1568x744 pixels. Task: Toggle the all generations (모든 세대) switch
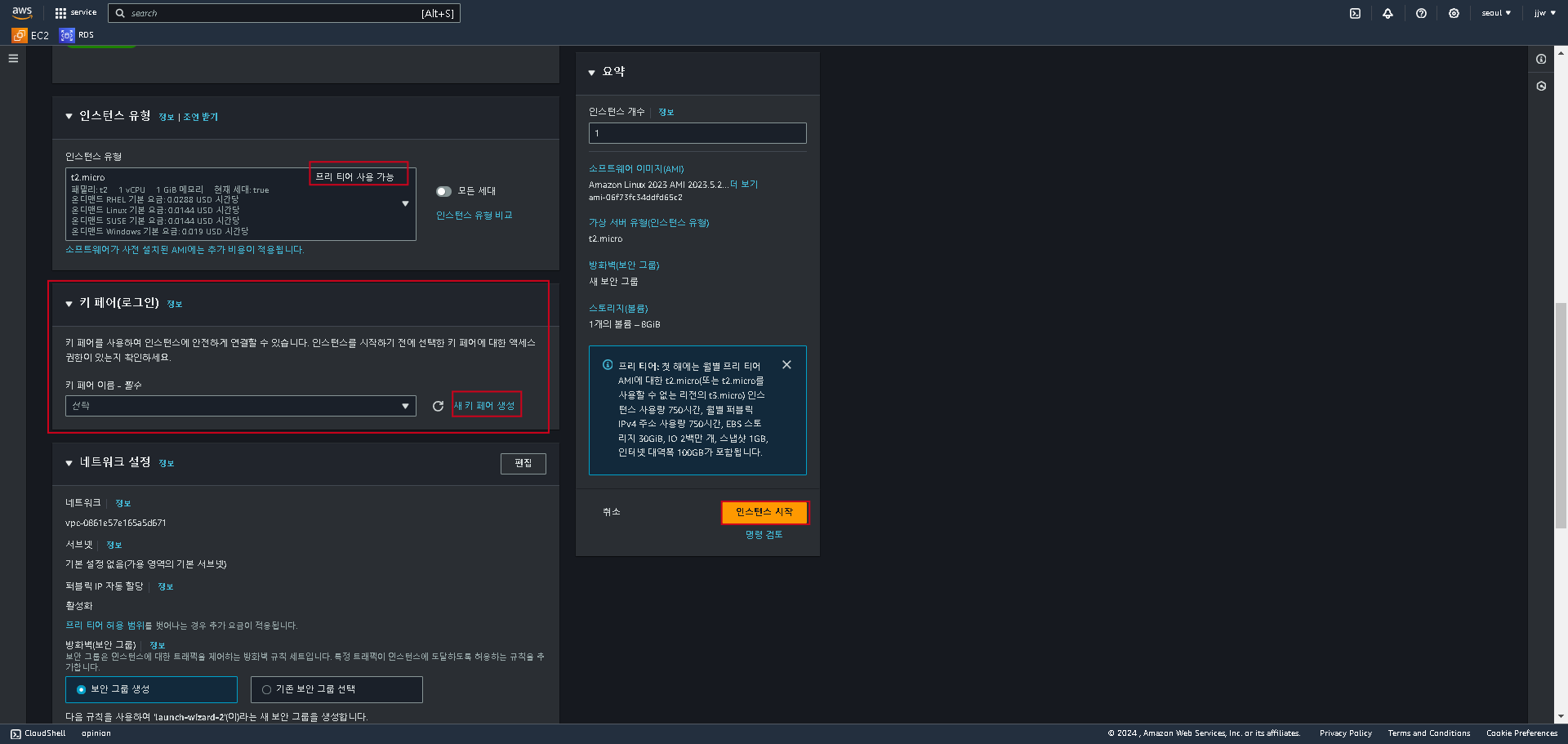point(443,191)
